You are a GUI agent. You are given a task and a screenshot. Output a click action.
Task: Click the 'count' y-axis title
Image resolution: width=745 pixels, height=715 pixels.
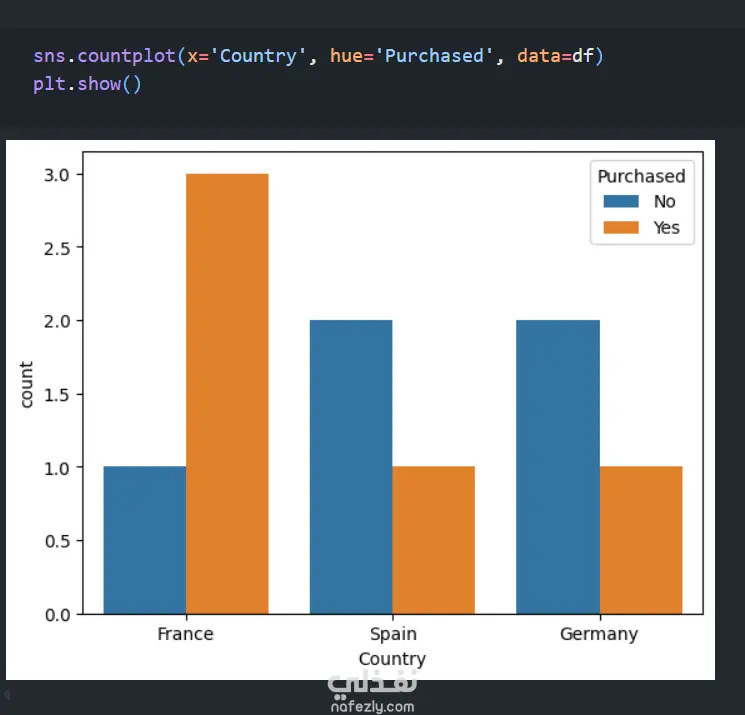click(26, 384)
